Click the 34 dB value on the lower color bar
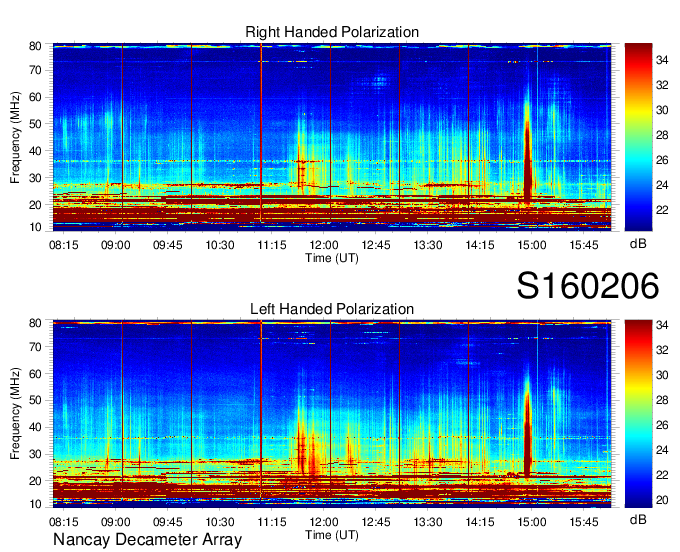Image resolution: width=680 pixels, height=552 pixels. (662, 325)
